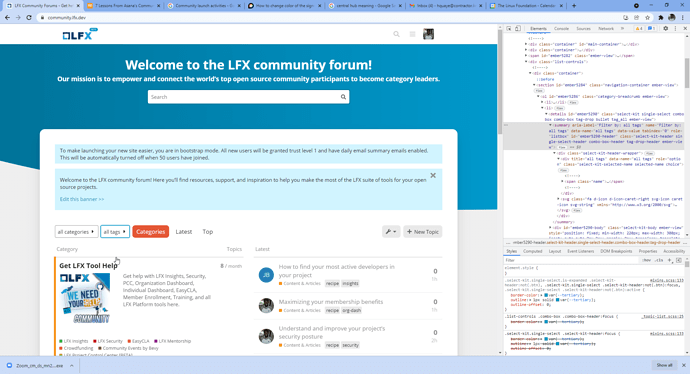
Task: Go back with the browser back arrow
Action: pyautogui.click(x=7, y=18)
